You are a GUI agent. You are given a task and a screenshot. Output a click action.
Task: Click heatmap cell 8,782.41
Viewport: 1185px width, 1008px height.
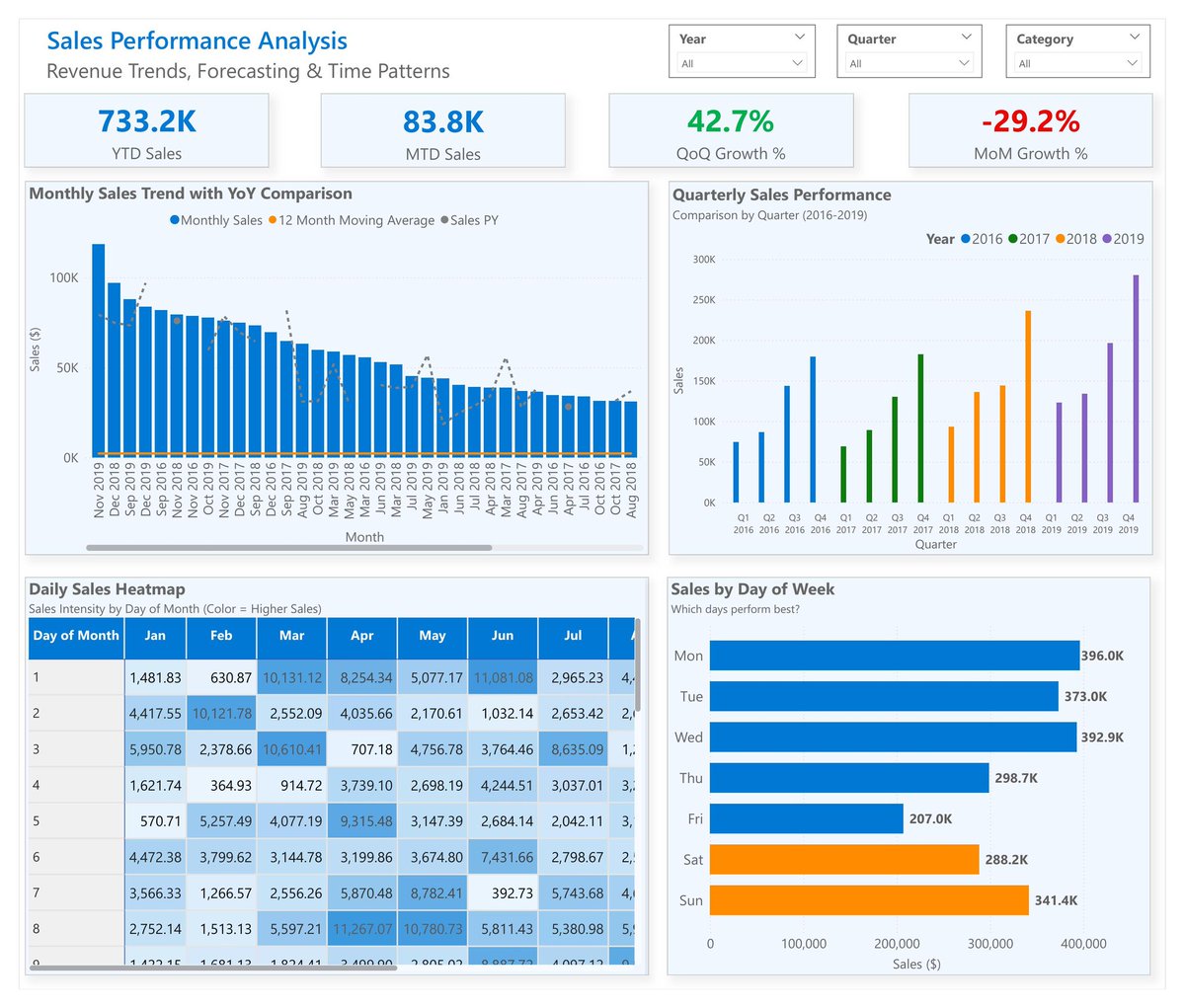(x=433, y=893)
